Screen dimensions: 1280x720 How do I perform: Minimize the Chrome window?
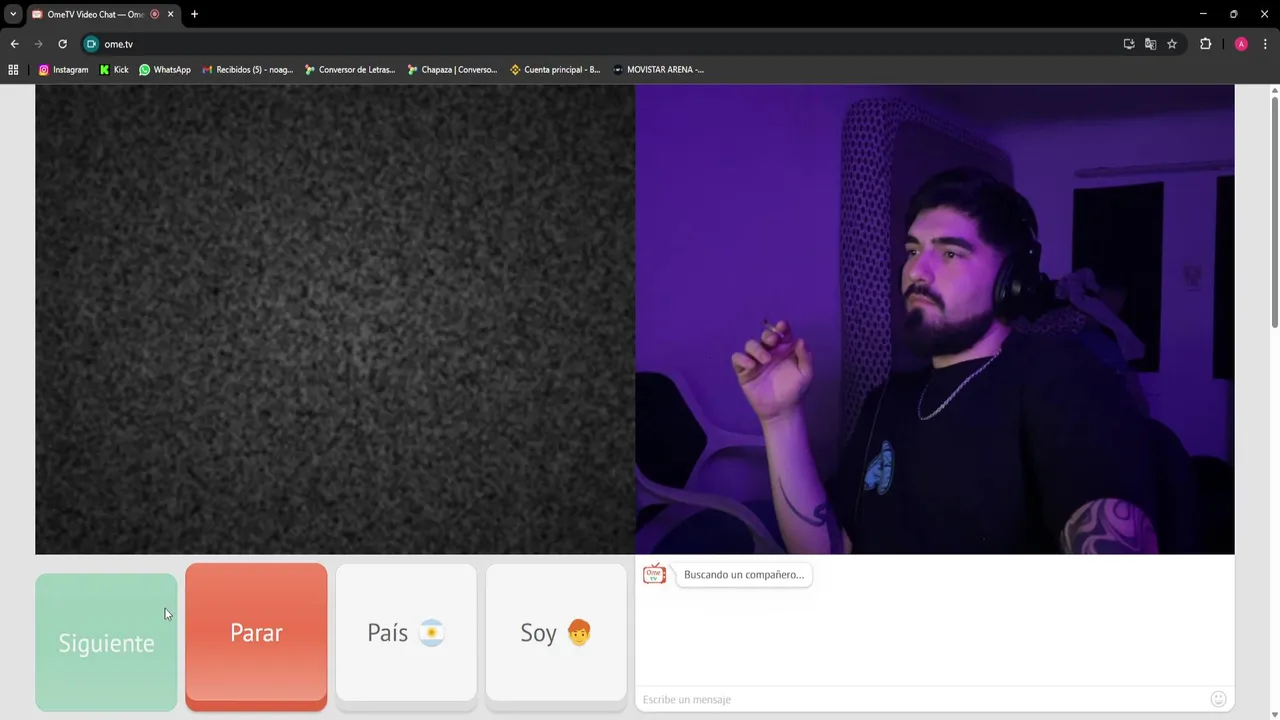click(x=1203, y=14)
